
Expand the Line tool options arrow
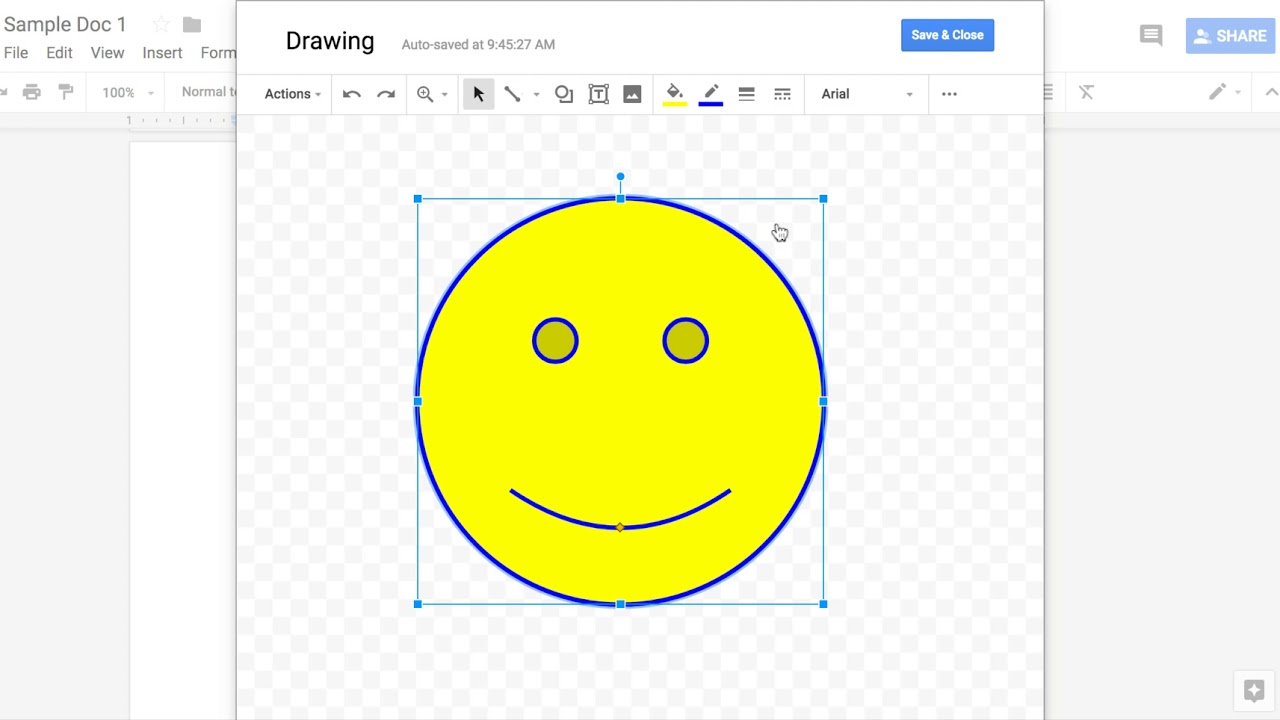pos(536,93)
